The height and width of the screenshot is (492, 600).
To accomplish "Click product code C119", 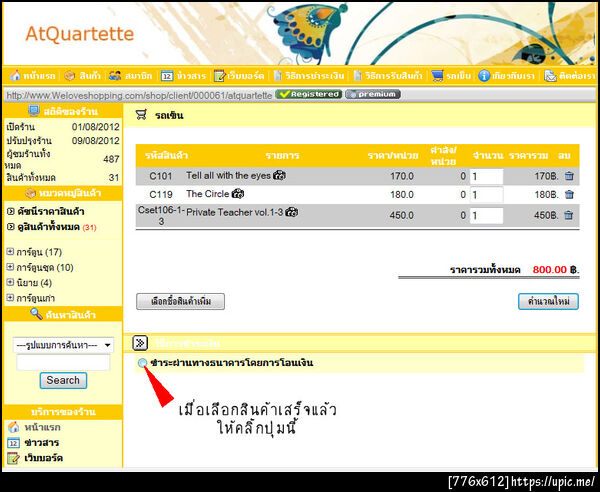I will (x=161, y=194).
